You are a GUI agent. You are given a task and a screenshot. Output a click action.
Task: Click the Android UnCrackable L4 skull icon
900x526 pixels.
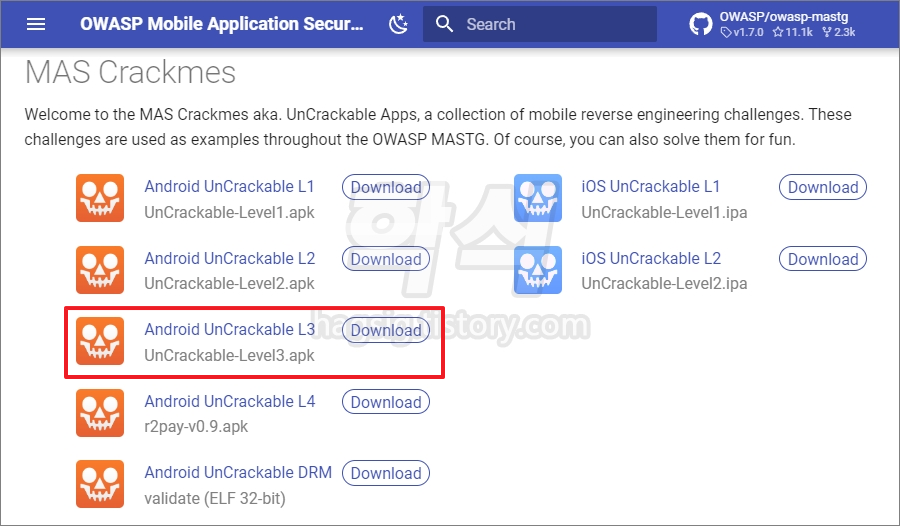coord(100,413)
